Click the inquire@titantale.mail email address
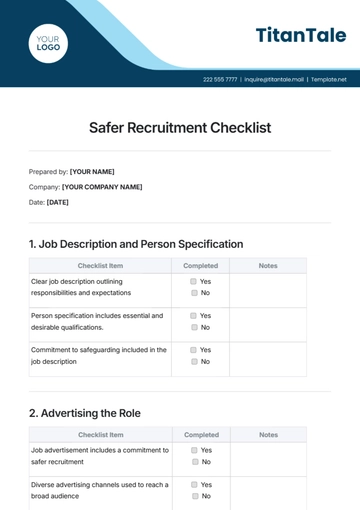Viewport: 360px width, 510px height. pyautogui.click(x=274, y=79)
